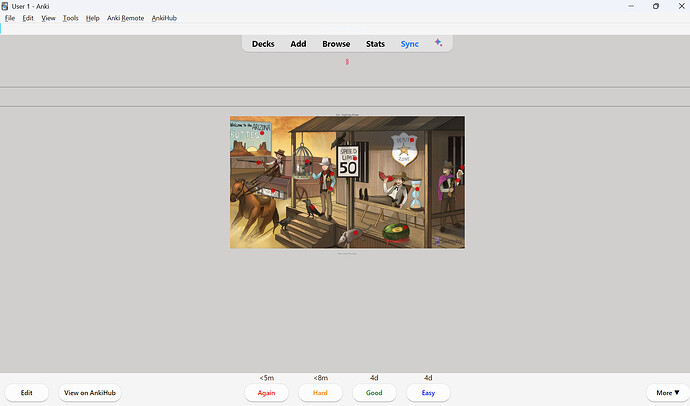Click the Edit button at bottom left
Image resolution: width=690 pixels, height=406 pixels.
tap(27, 393)
